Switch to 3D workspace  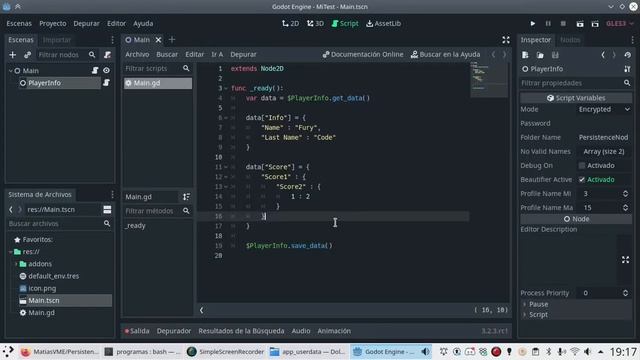[x=315, y=24]
